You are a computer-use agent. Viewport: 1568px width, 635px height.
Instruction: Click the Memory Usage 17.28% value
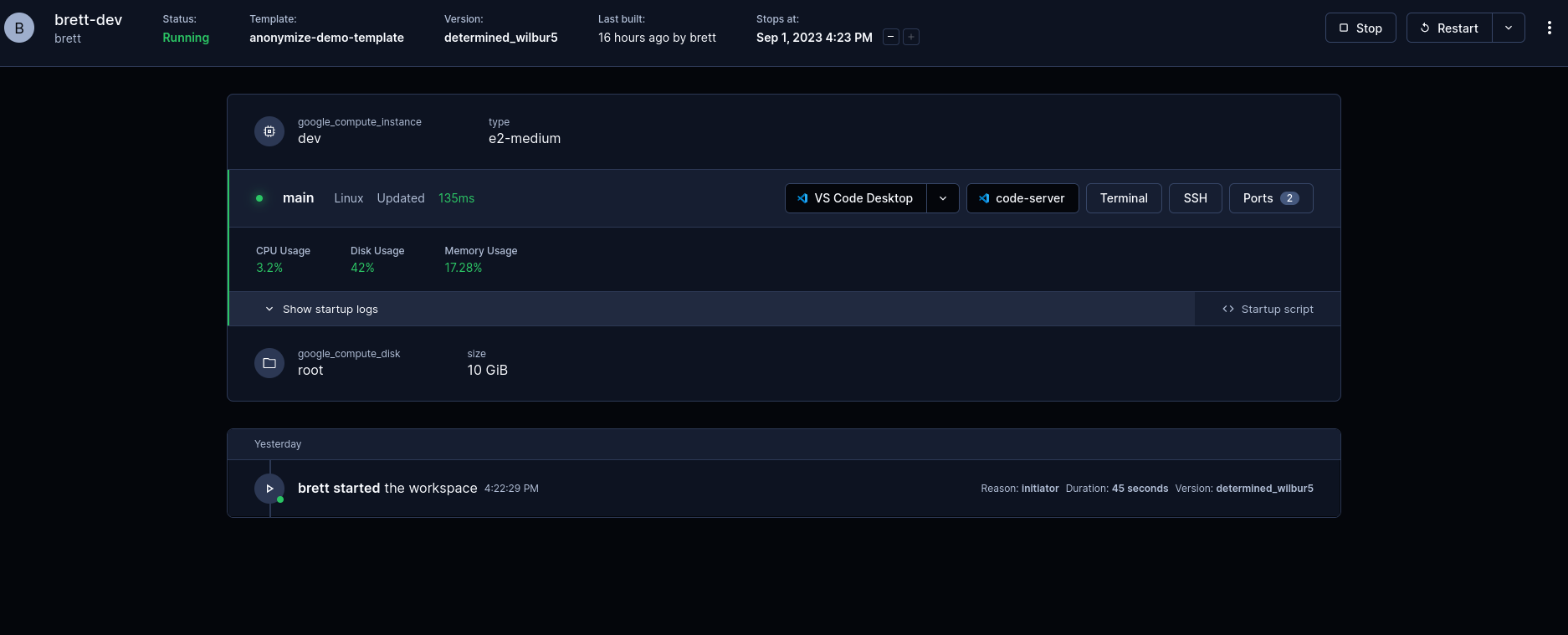point(464,268)
